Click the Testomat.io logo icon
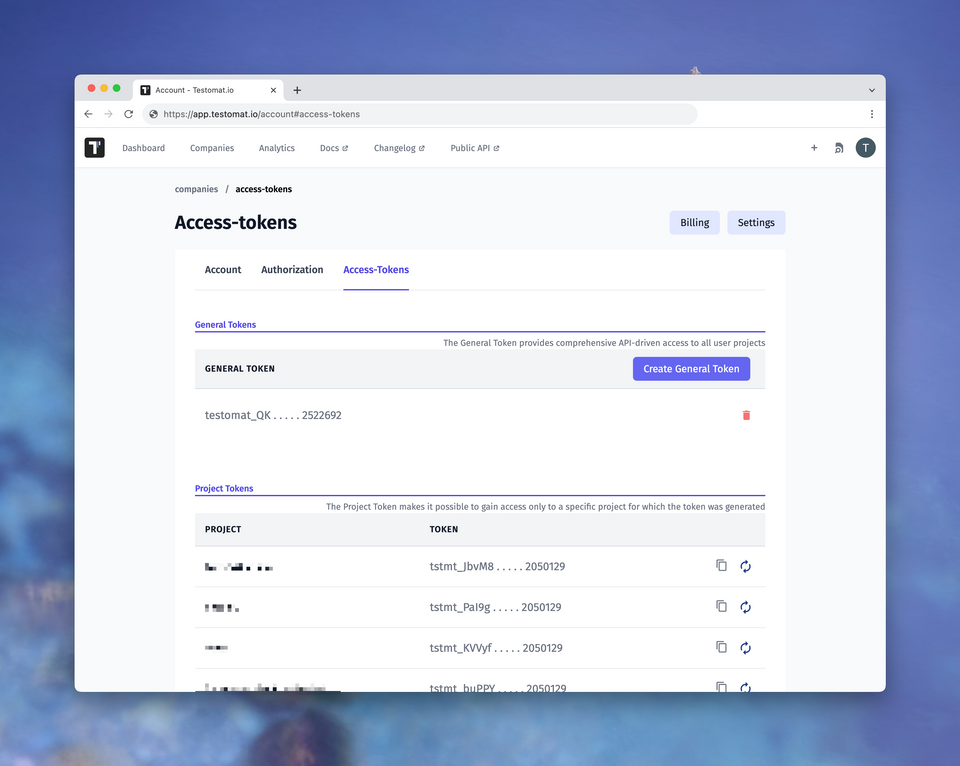Screen dimensions: 960x766 tap(94, 148)
